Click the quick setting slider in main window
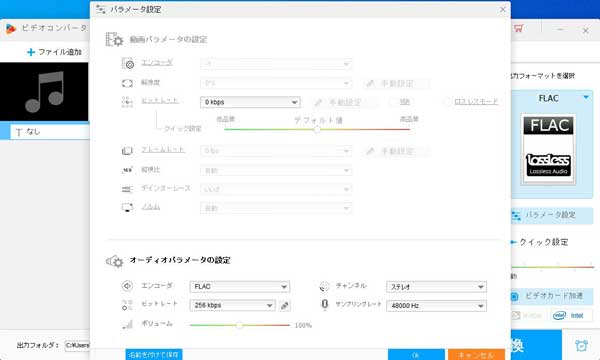The image size is (600, 360). [552, 267]
